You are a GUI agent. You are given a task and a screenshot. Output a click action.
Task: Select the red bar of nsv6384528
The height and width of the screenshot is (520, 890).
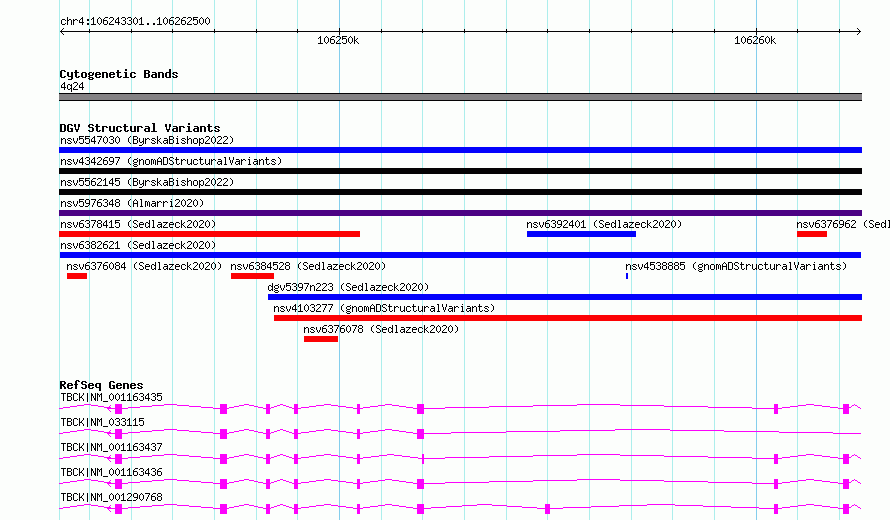tap(253, 276)
